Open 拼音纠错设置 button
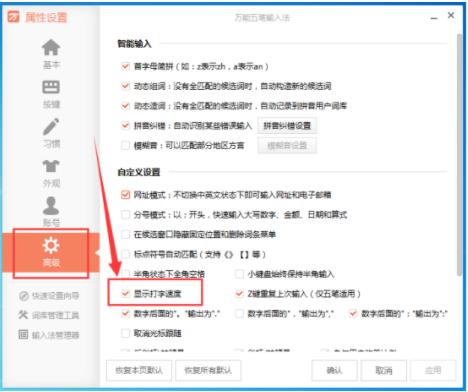The height and width of the screenshot is (392, 468). [287, 125]
